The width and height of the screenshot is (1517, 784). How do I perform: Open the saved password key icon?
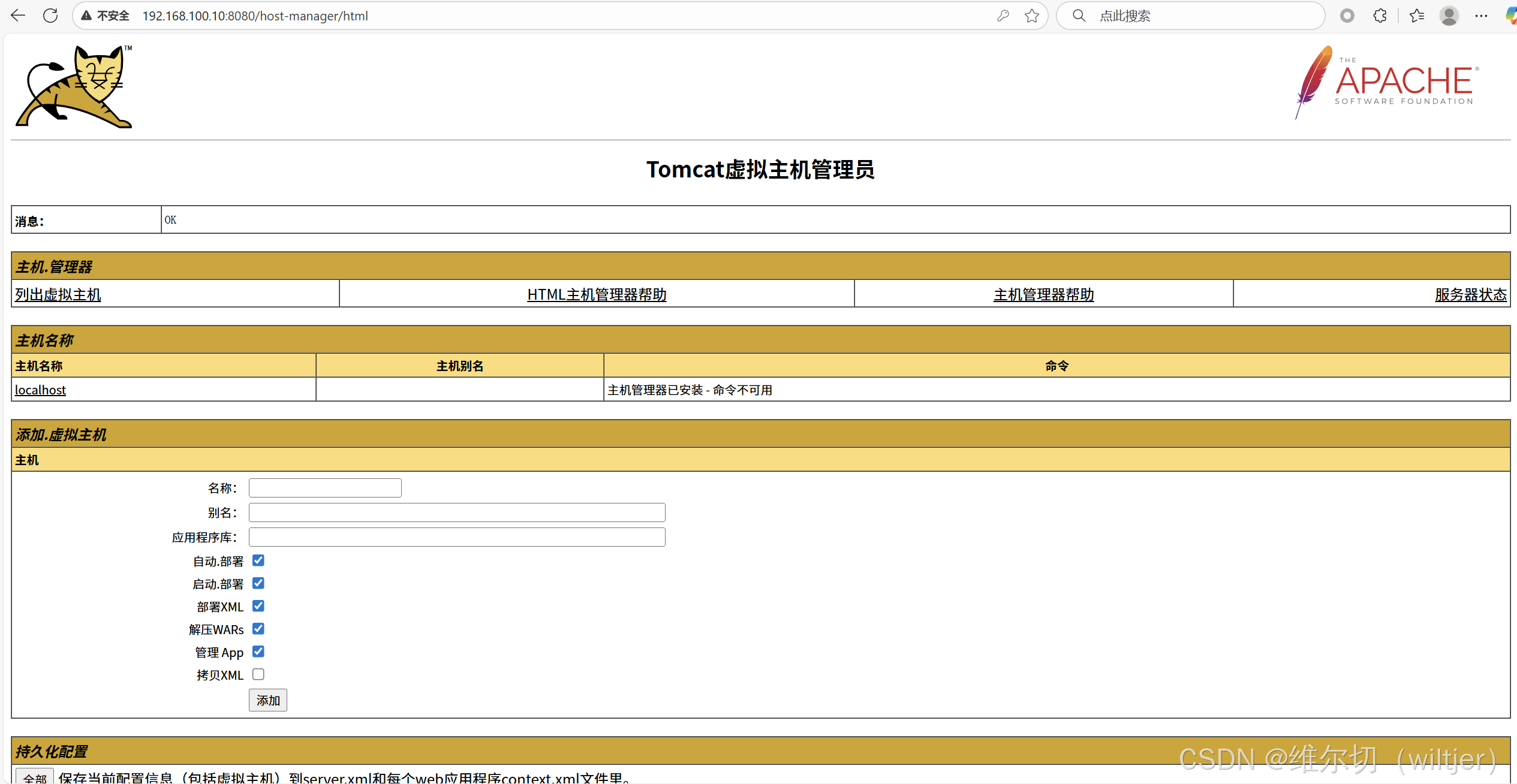[1003, 16]
